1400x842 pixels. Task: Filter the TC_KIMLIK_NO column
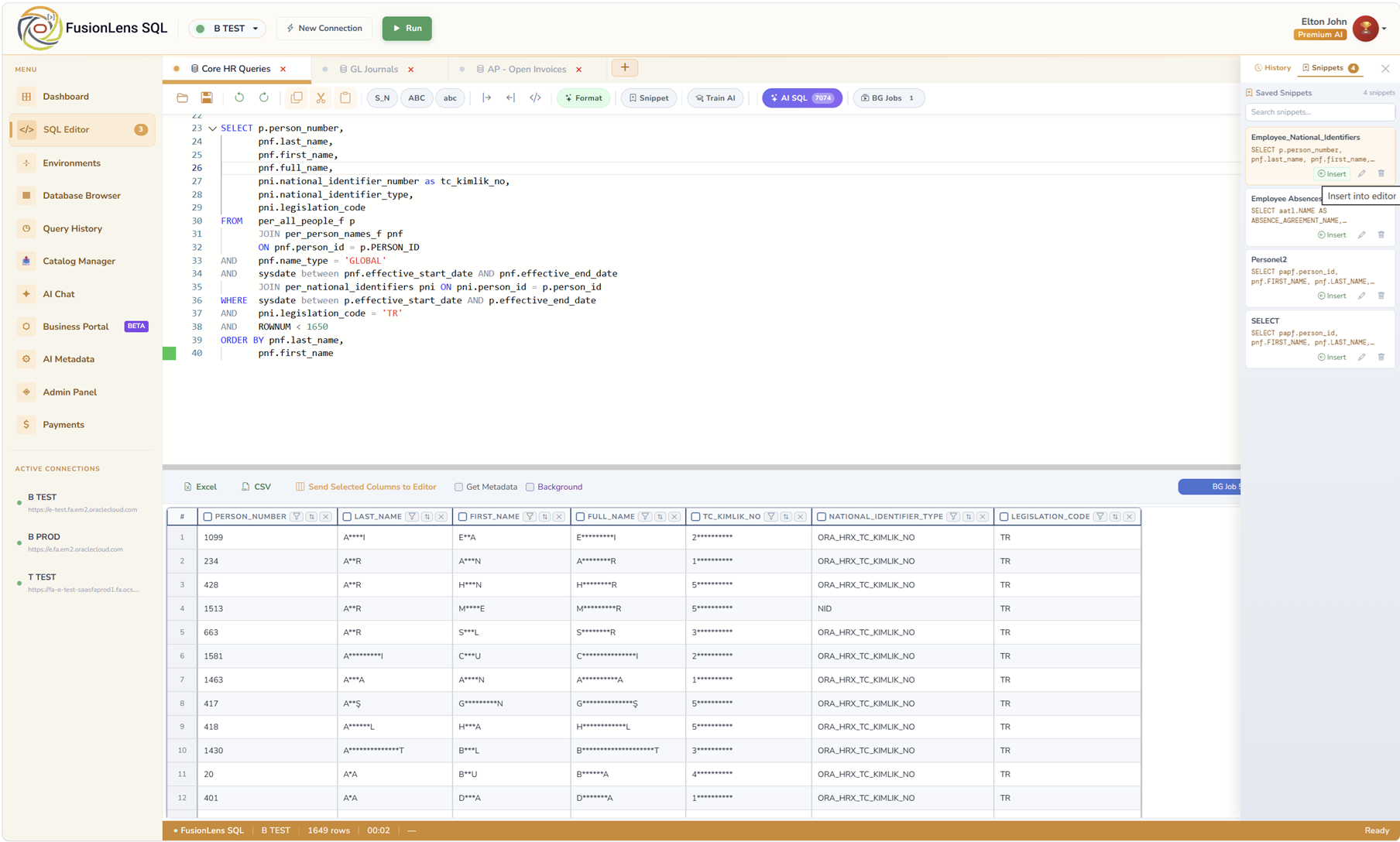771,517
